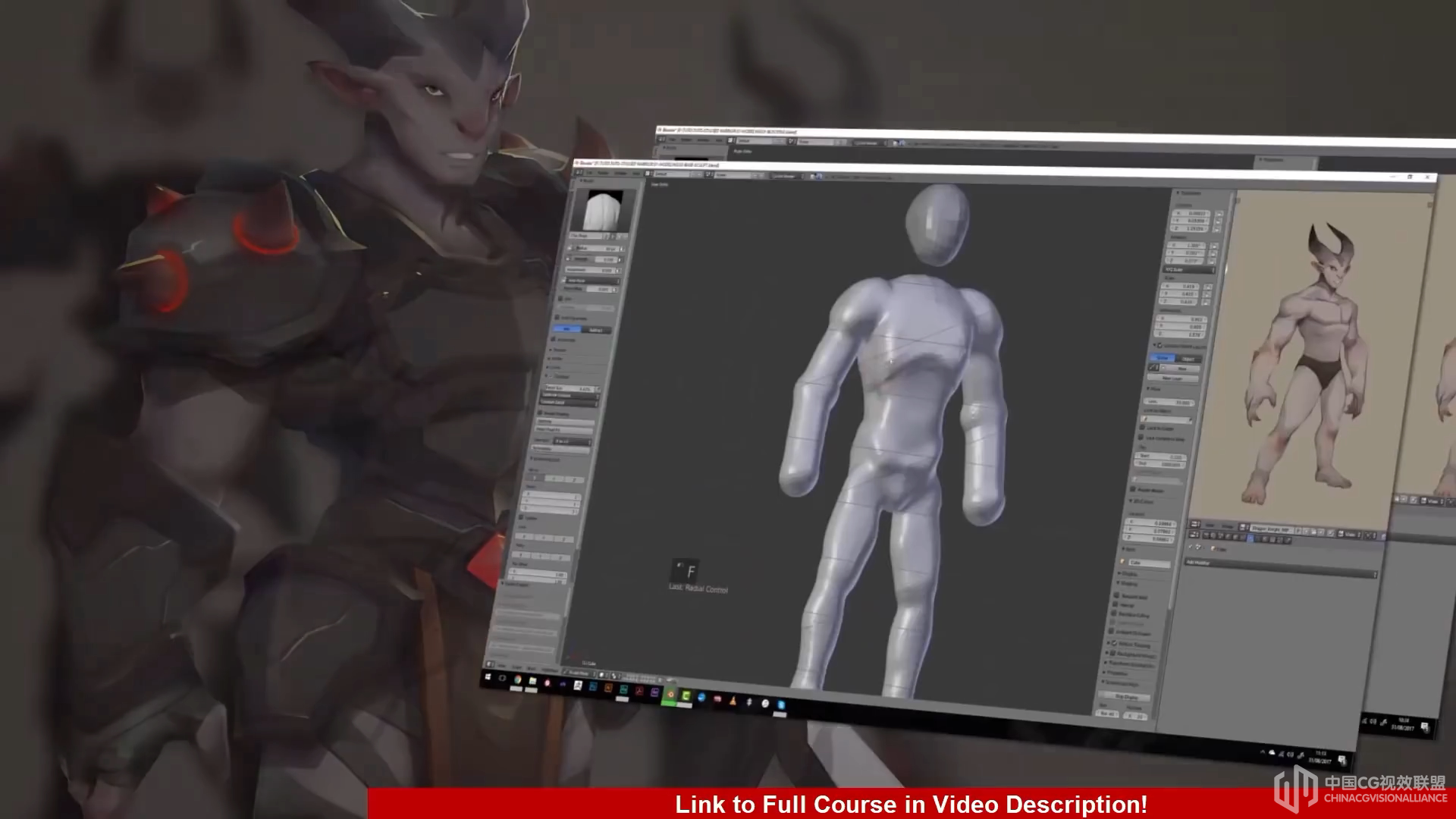
Task: Toggle the Dyntopo panel checkbox
Action: (551, 376)
